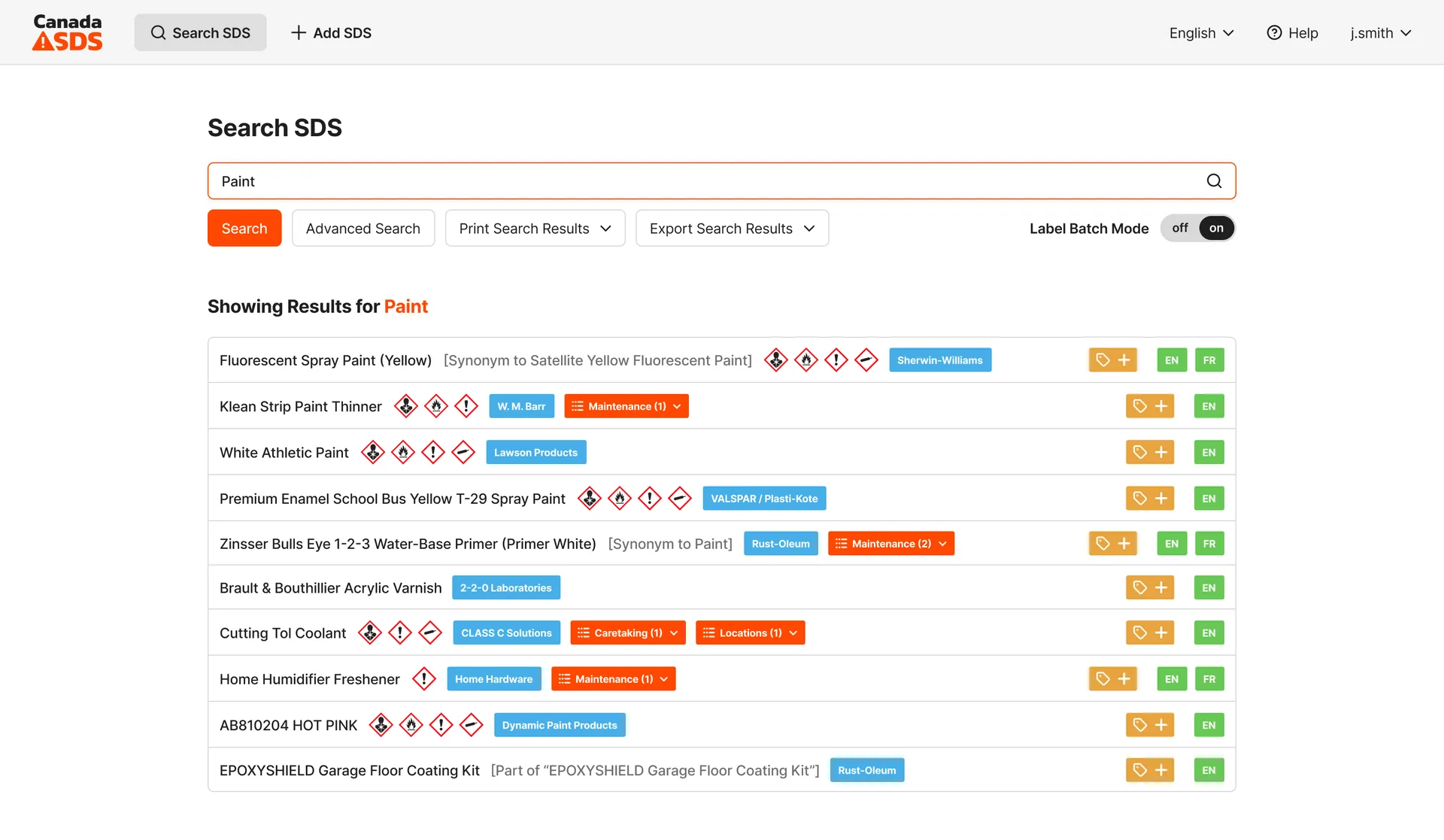The width and height of the screenshot is (1444, 840).
Task: Add label tag for Premium Enamel School Bus Yellow
Action: [x=1149, y=498]
